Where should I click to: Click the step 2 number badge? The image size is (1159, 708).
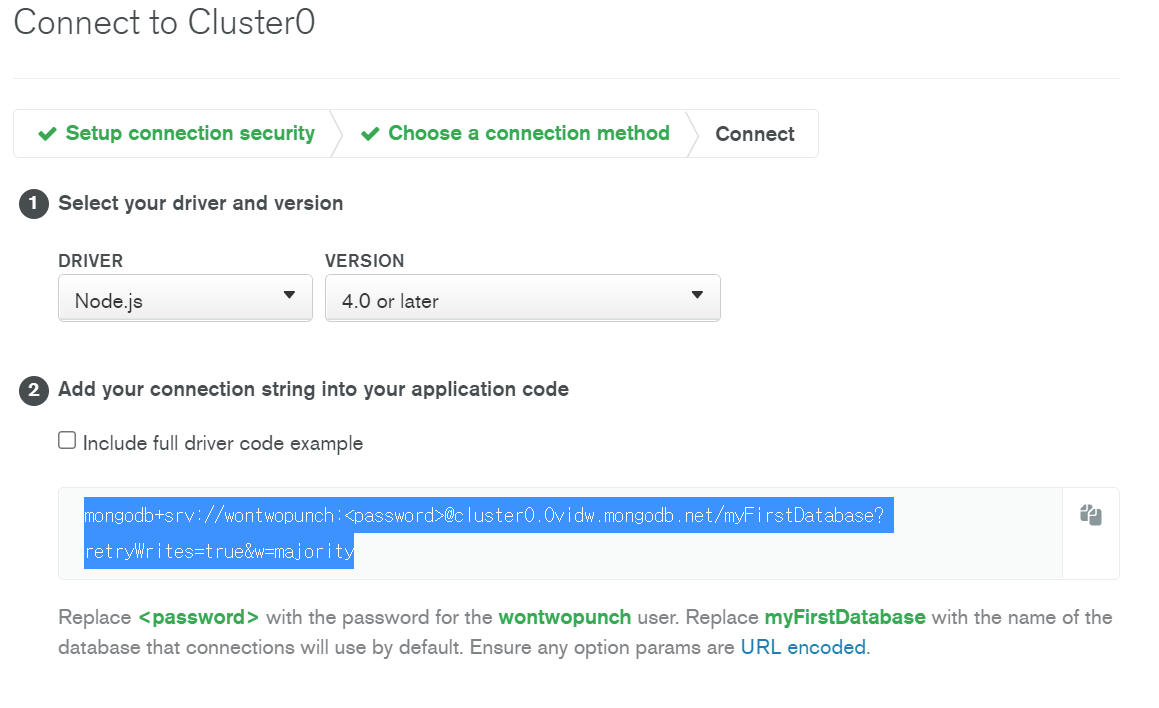pyautogui.click(x=34, y=390)
